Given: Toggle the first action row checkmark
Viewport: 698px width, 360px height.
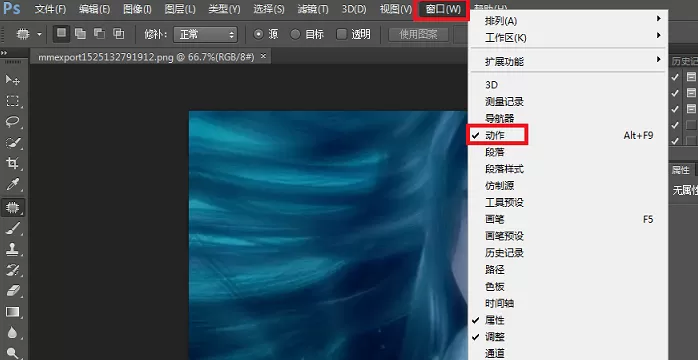Looking at the screenshot, I should (x=675, y=77).
